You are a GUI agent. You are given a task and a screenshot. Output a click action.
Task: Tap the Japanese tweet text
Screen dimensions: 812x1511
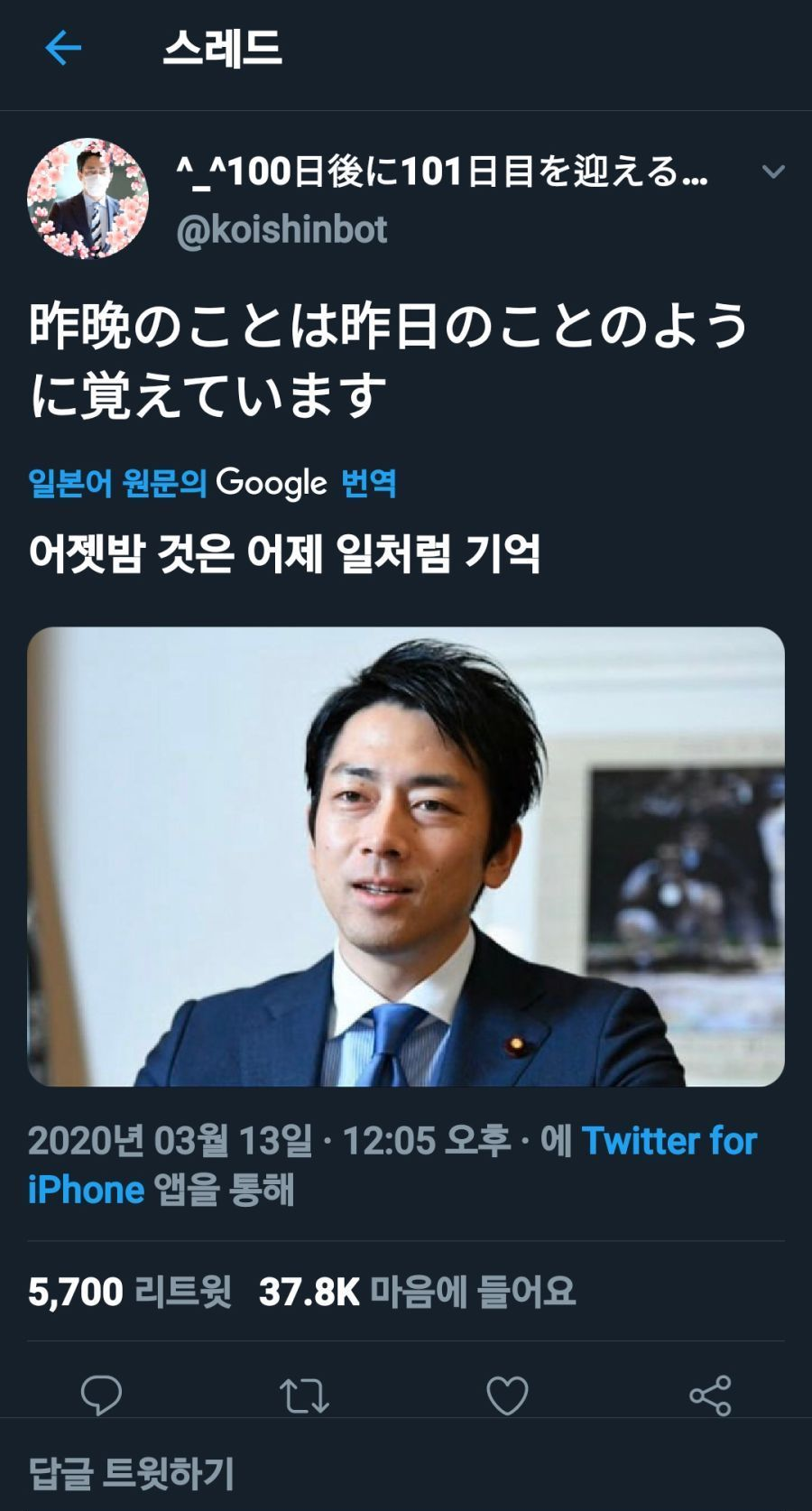pos(389,360)
